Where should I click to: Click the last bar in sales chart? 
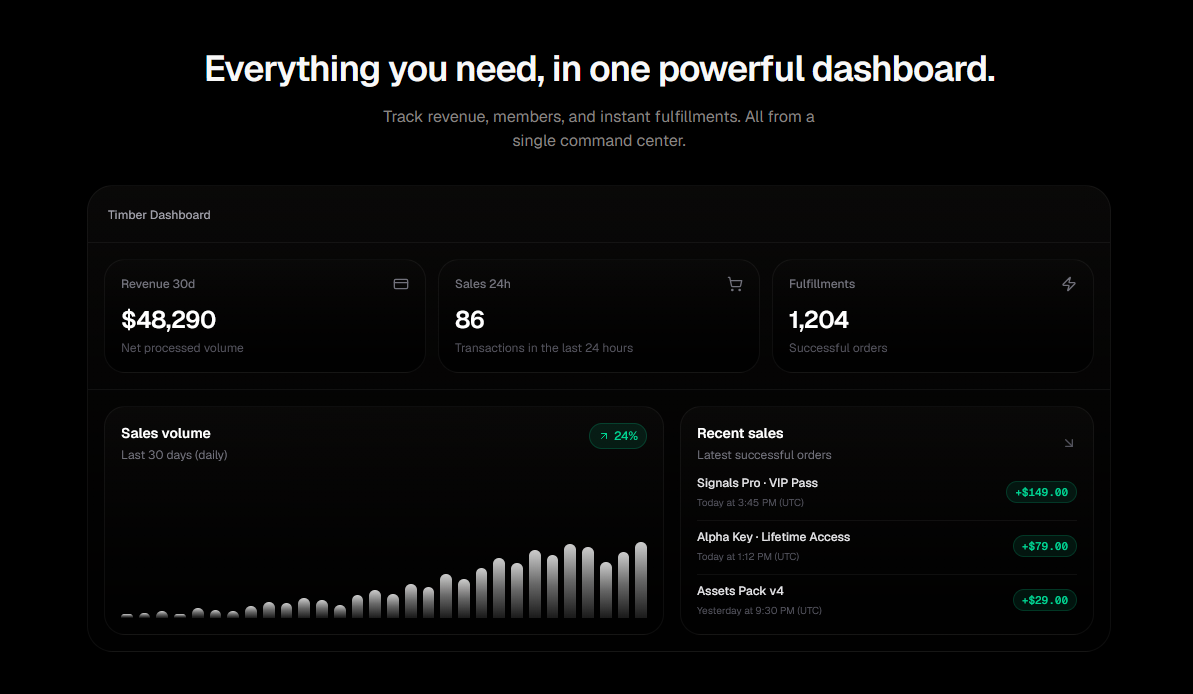(x=641, y=580)
